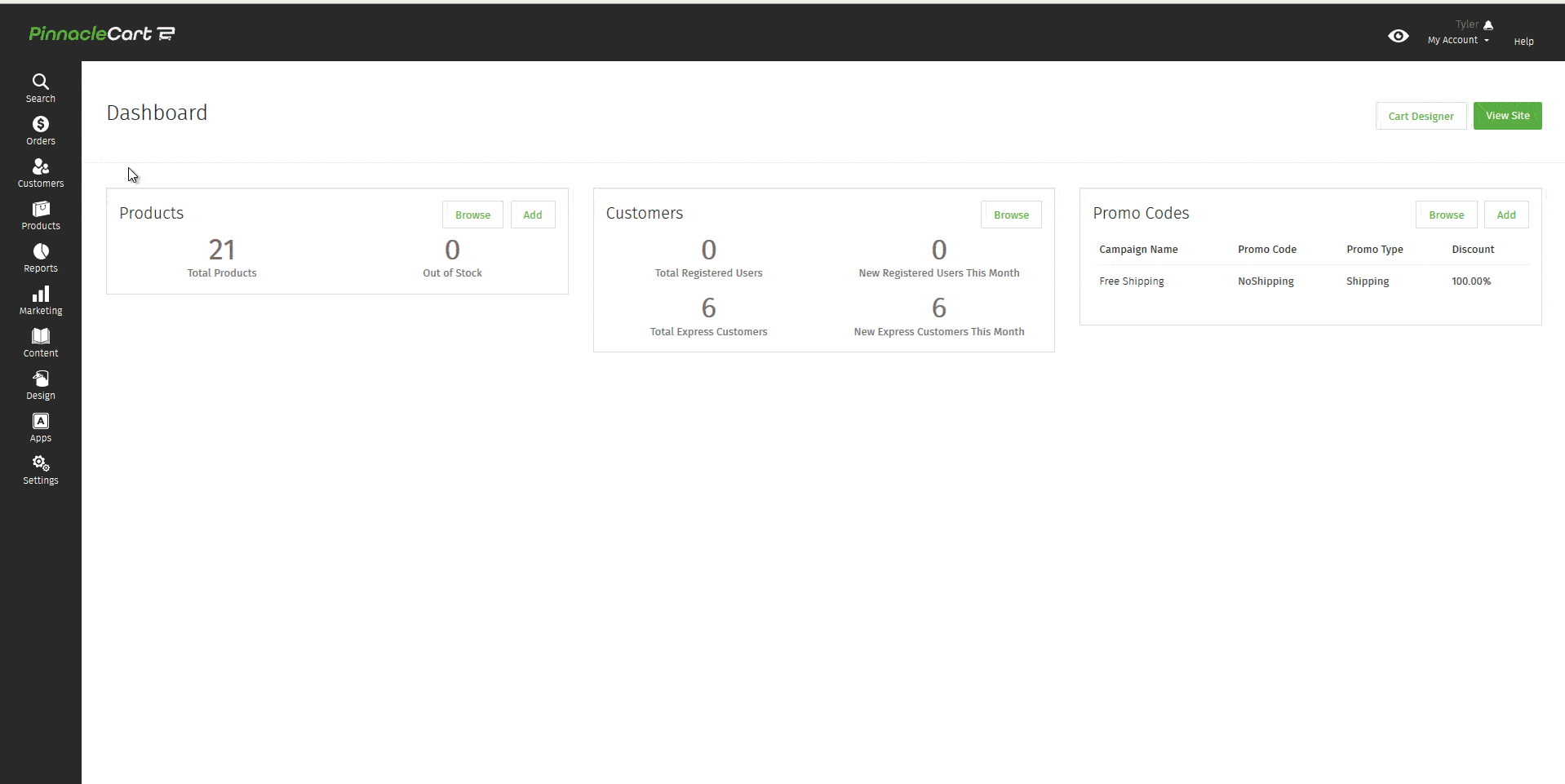Click the View Site button
The height and width of the screenshot is (784, 1565).
1507,116
